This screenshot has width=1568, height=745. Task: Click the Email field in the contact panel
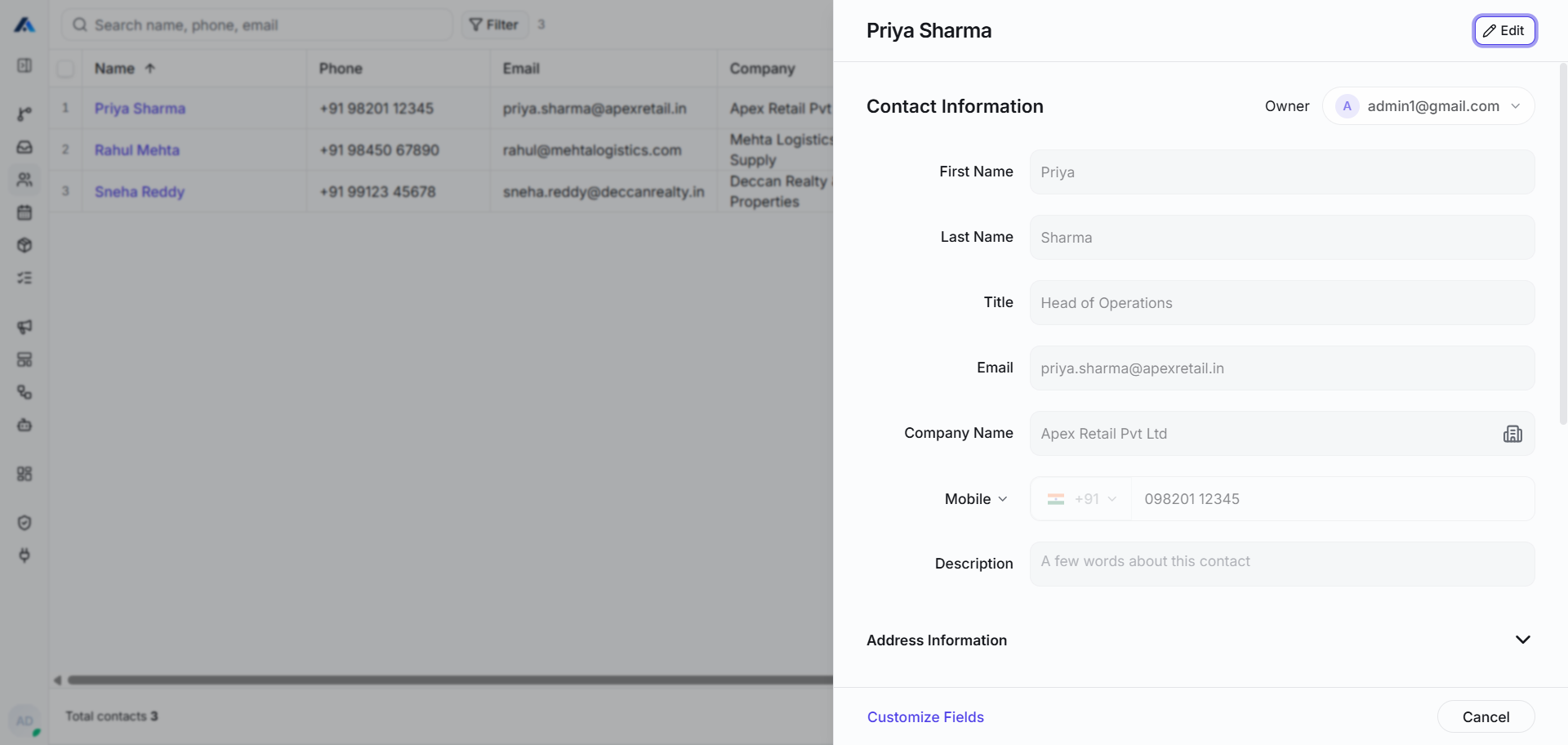1282,368
